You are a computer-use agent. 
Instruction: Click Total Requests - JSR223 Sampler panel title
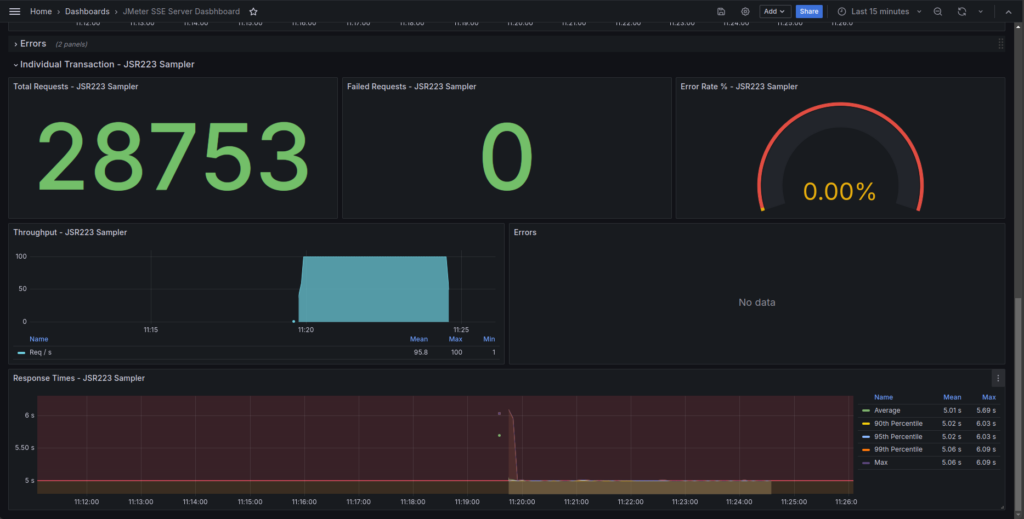click(x=76, y=86)
